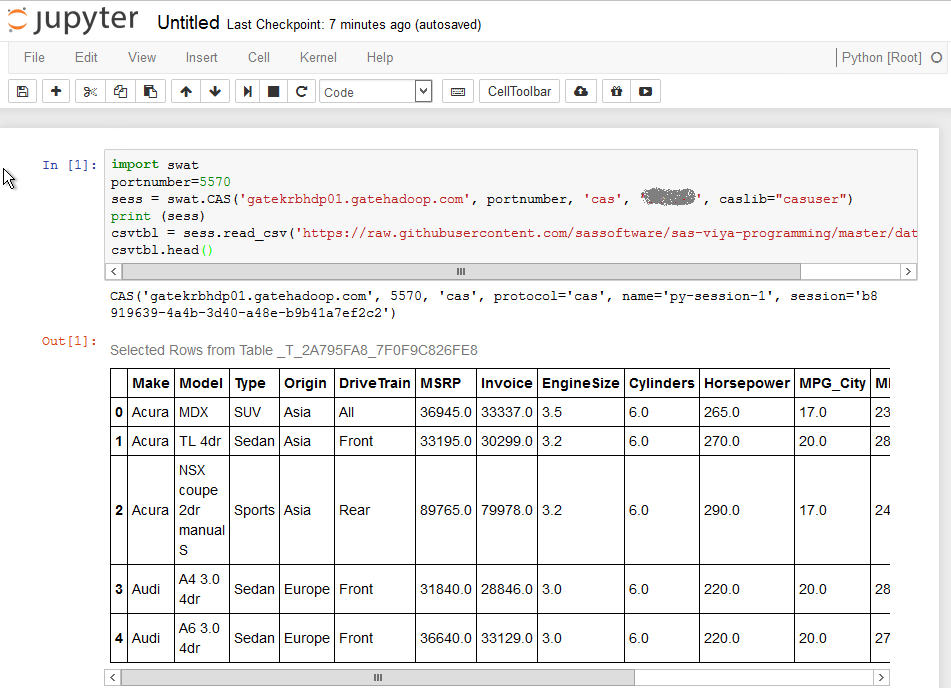
Task: Open the File menu
Action: [x=34, y=58]
